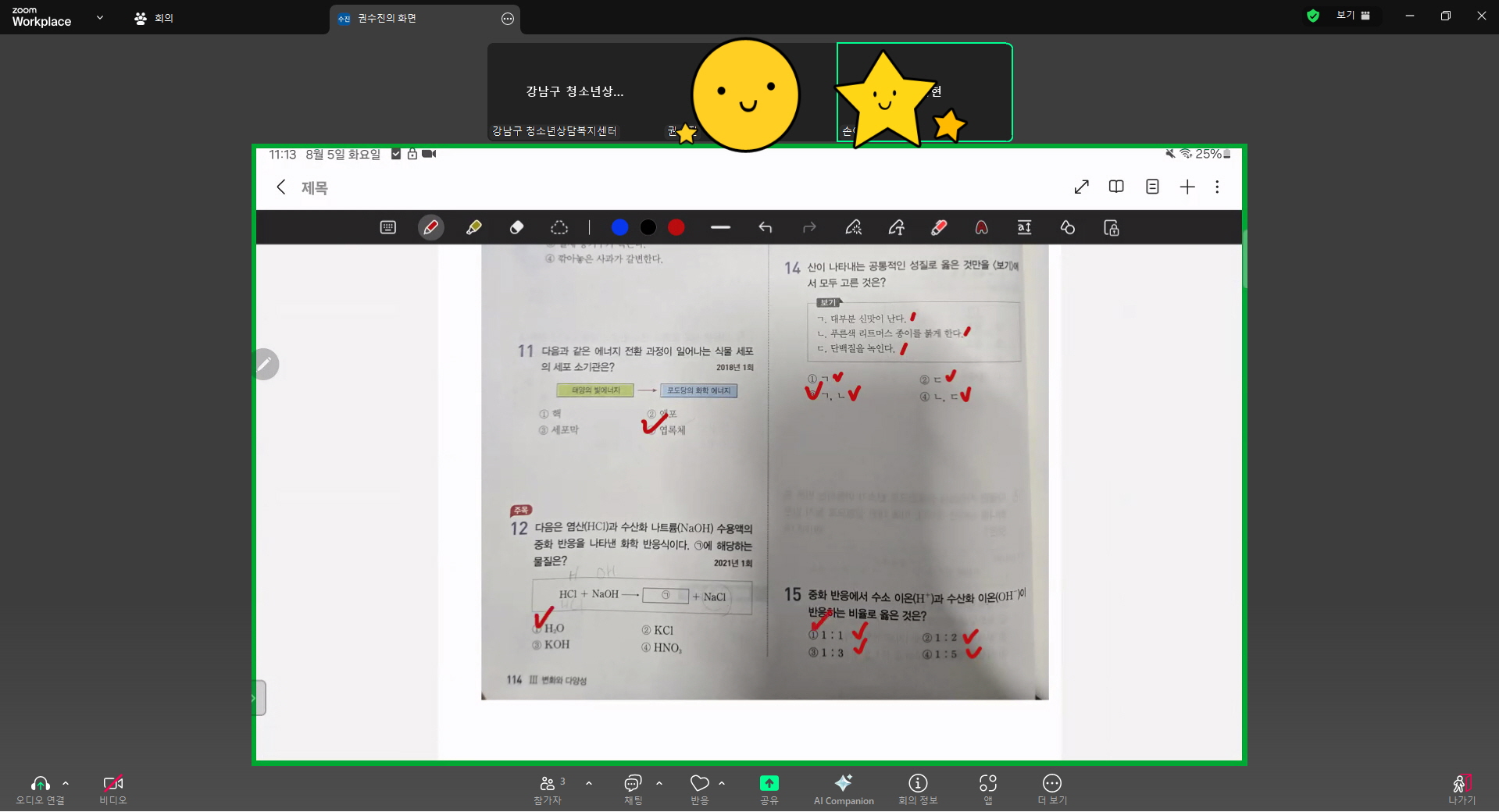Toggle the reading mode book icon

(1116, 187)
